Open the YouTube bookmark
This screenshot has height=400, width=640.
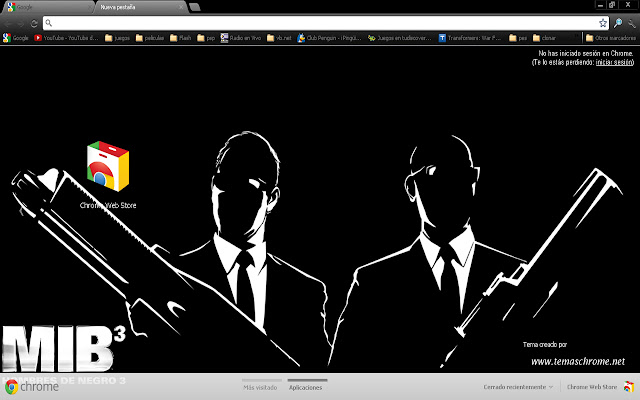click(67, 38)
